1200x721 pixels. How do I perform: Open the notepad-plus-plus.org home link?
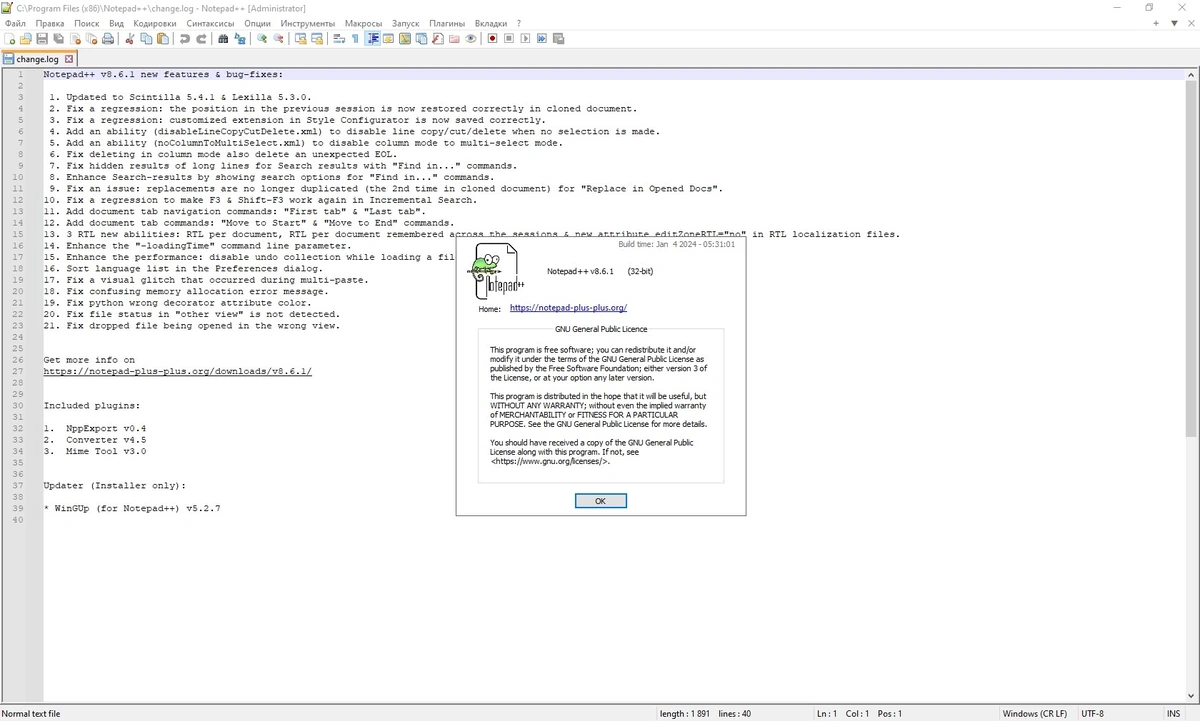pyautogui.click(x=568, y=308)
